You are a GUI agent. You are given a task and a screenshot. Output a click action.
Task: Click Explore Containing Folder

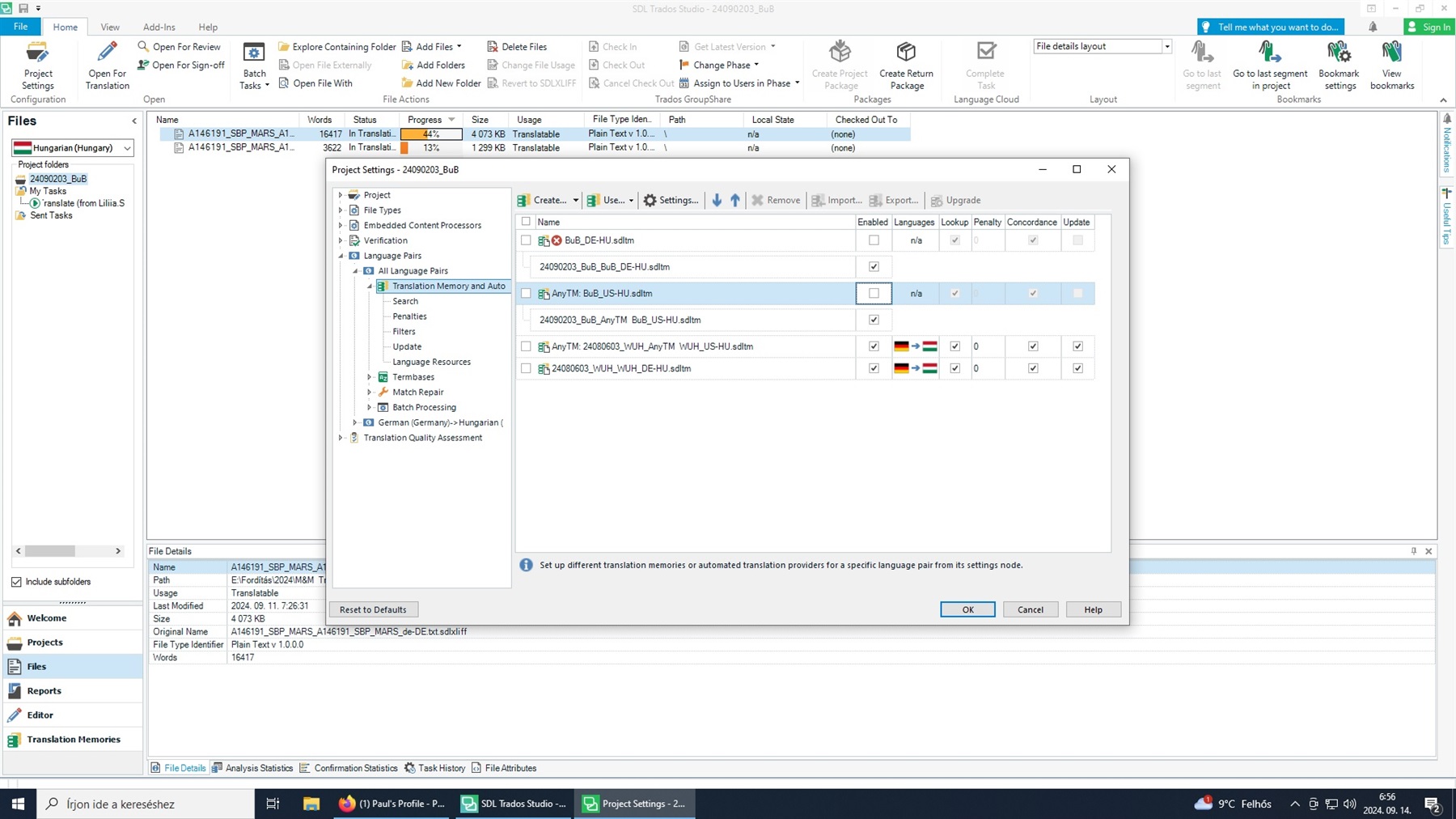click(337, 47)
